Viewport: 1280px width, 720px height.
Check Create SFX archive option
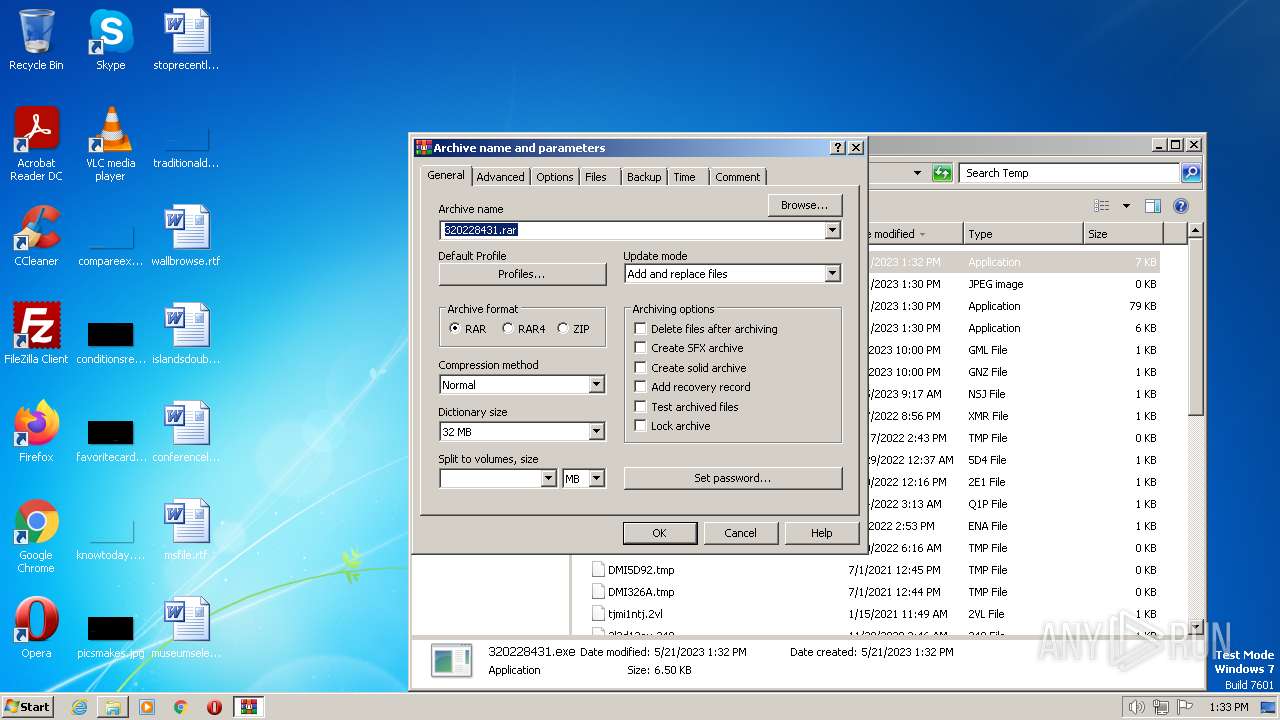641,348
